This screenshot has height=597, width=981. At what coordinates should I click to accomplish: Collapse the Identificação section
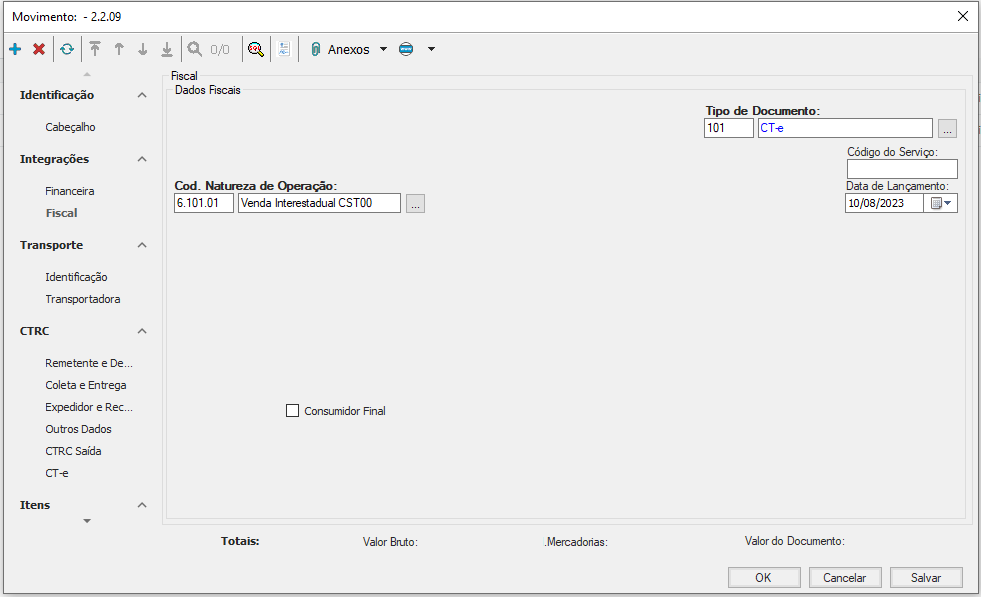142,95
